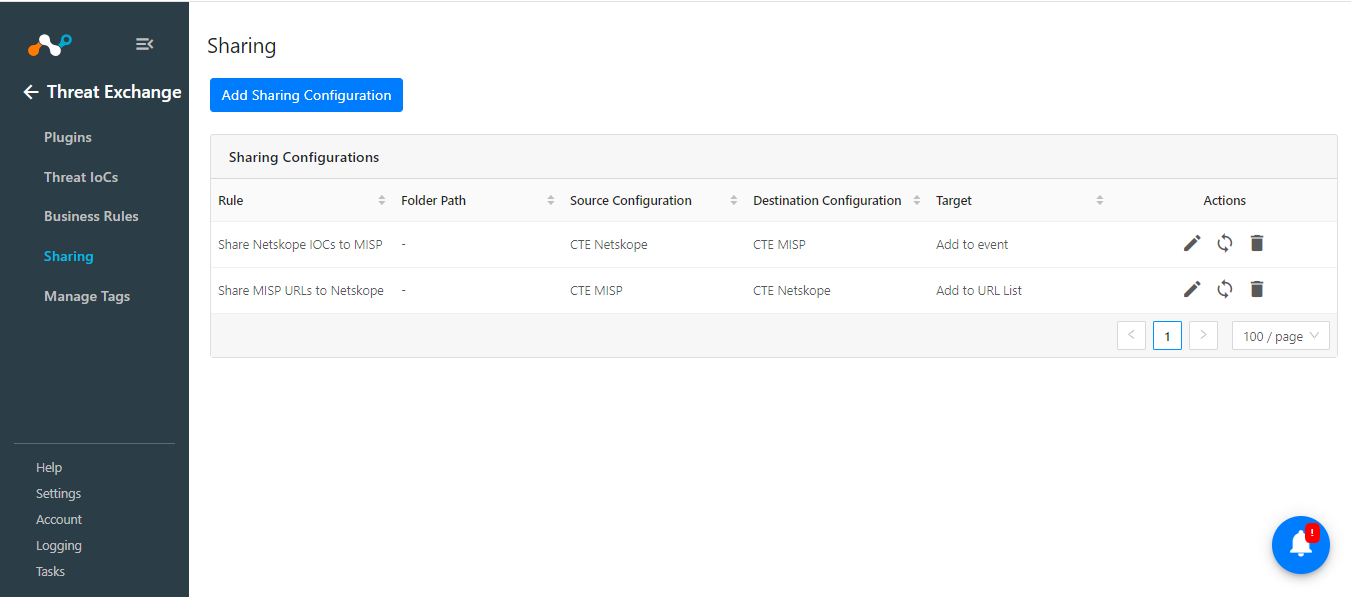Edit the Share MISP URLs to Netskope rule
Viewport: 1351px width, 597px height.
click(x=1192, y=289)
